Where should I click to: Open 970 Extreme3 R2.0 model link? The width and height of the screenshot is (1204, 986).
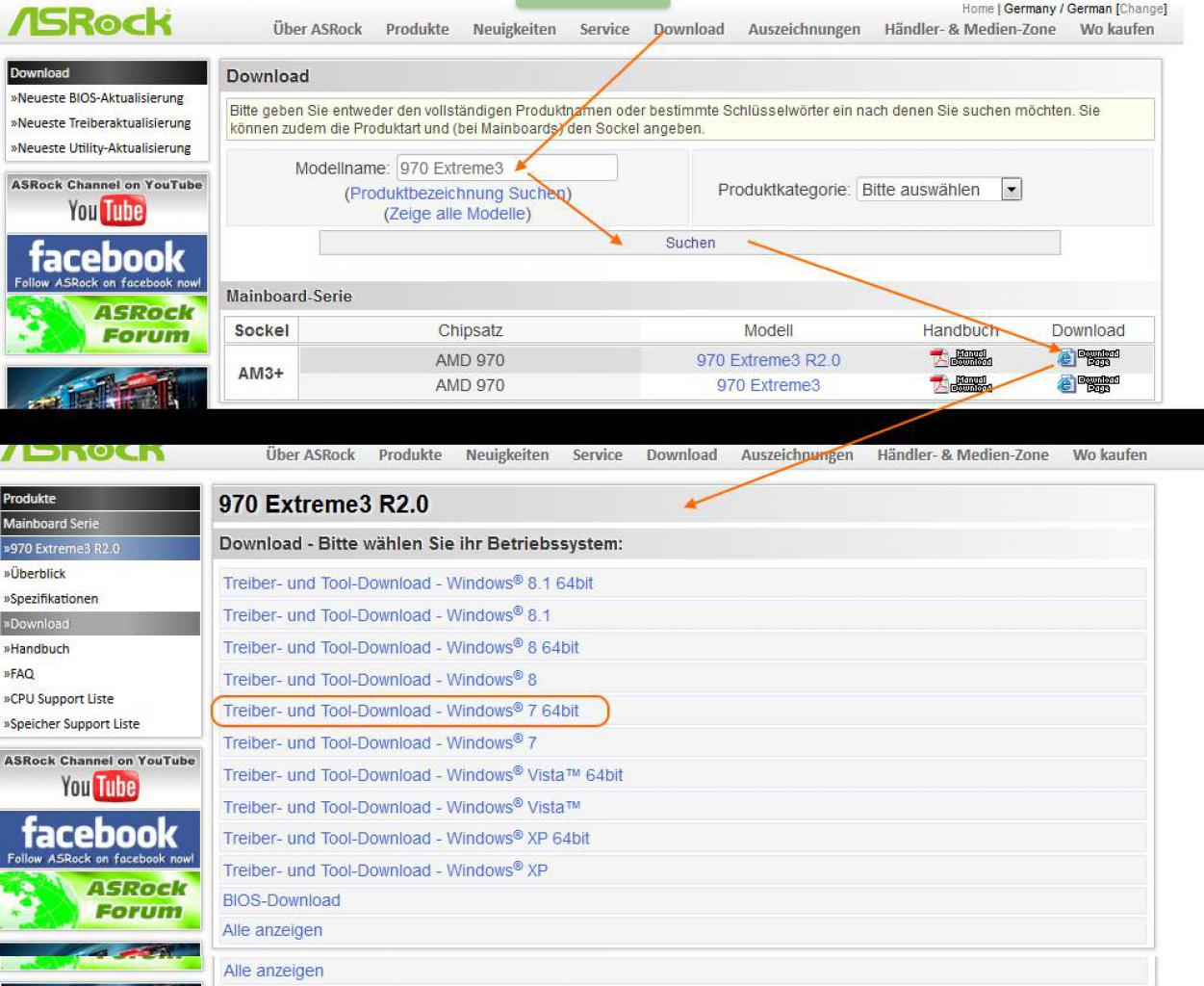click(768, 360)
